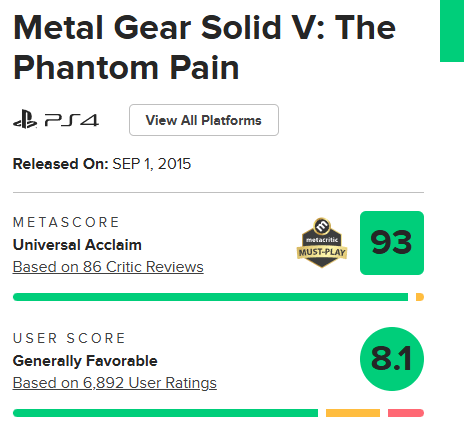Click the green positive user ratings bar
This screenshot has height=435, width=464.
(165, 413)
